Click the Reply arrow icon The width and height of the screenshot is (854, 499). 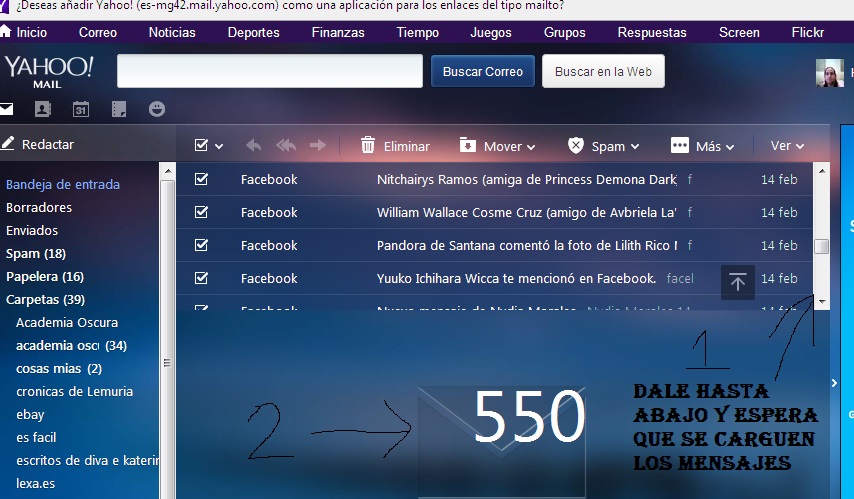pyautogui.click(x=253, y=145)
